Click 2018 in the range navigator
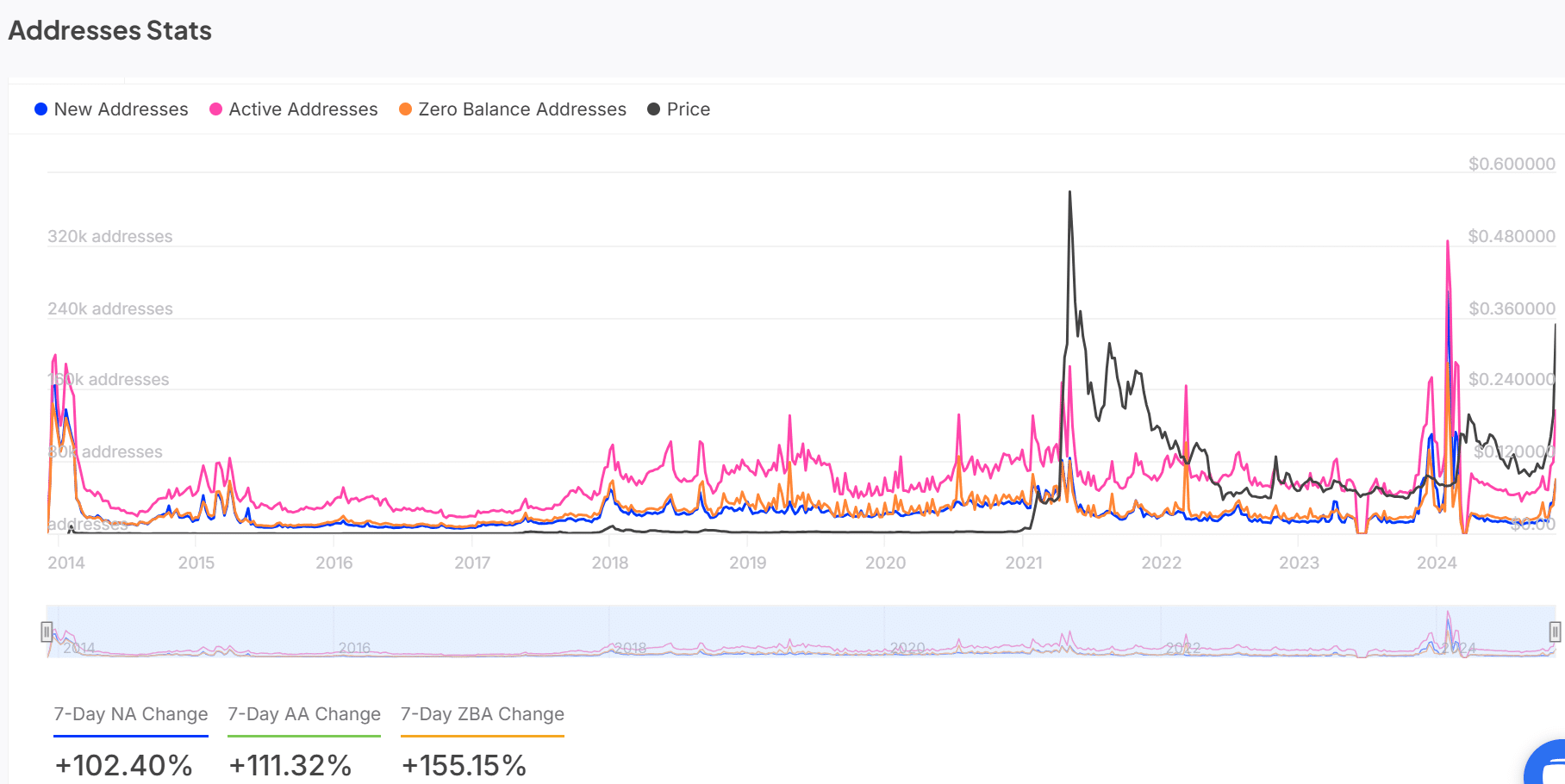The height and width of the screenshot is (784, 1565). [x=630, y=648]
